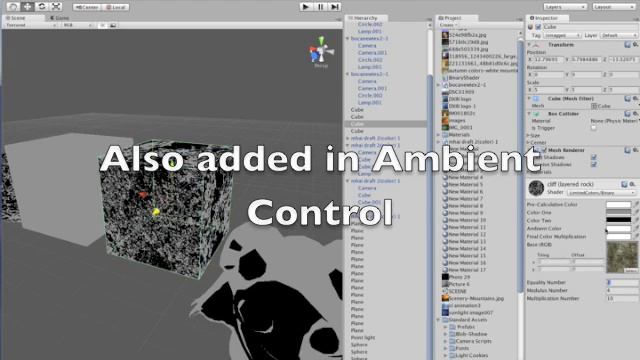Click the Position X input field
This screenshot has height=360, width=640.
[548, 60]
